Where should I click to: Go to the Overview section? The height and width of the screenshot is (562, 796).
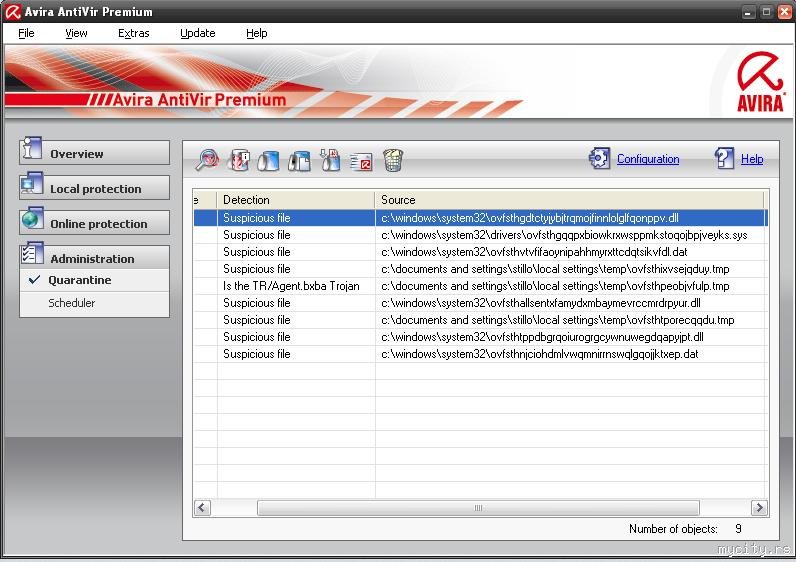click(94, 153)
